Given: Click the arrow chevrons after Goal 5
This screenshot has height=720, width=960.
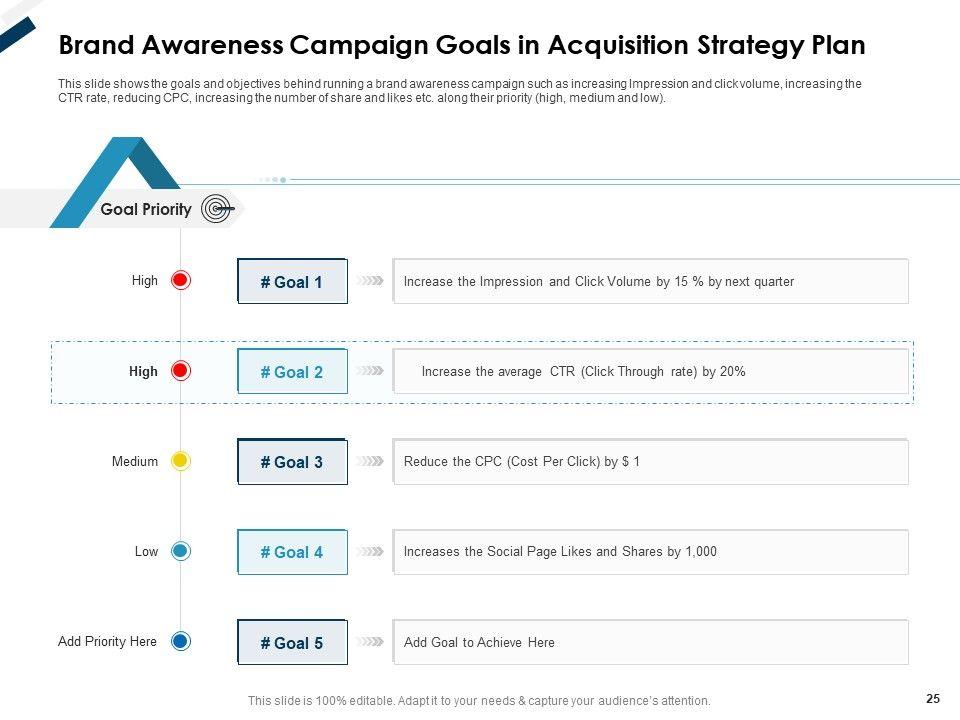Looking at the screenshot, I should pos(371,642).
